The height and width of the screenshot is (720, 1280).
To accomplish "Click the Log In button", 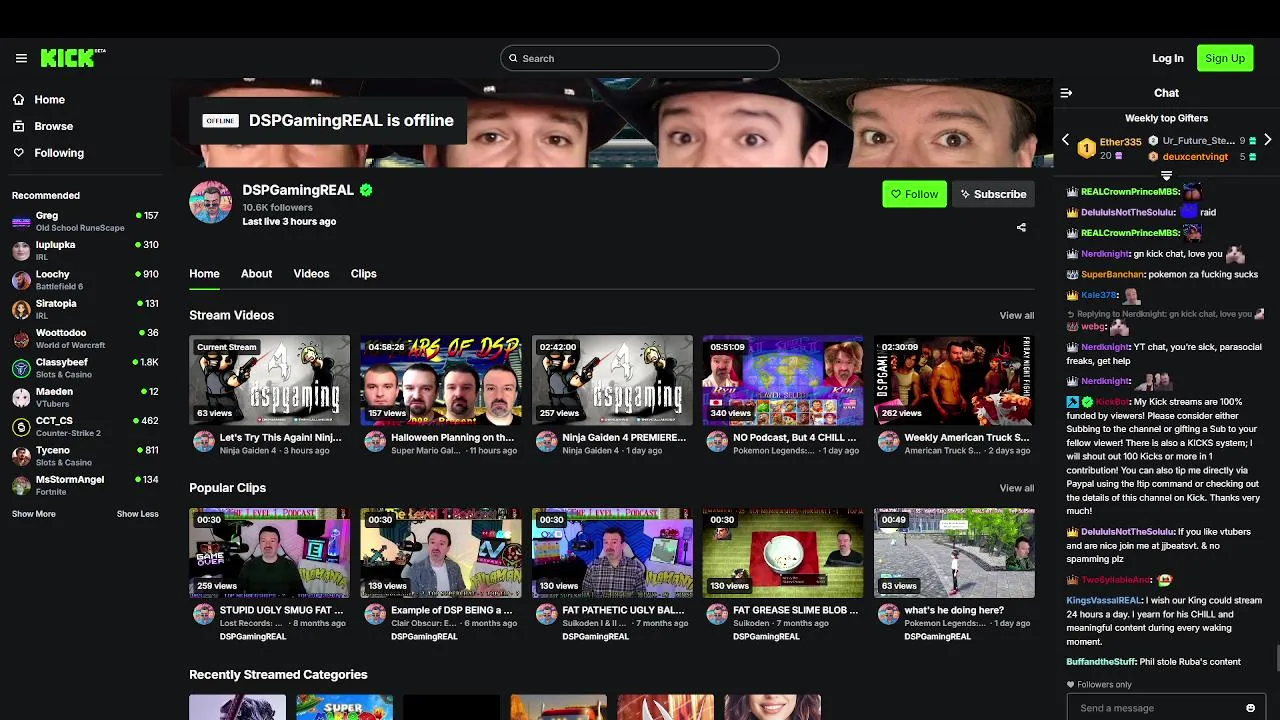I will point(1167,58).
